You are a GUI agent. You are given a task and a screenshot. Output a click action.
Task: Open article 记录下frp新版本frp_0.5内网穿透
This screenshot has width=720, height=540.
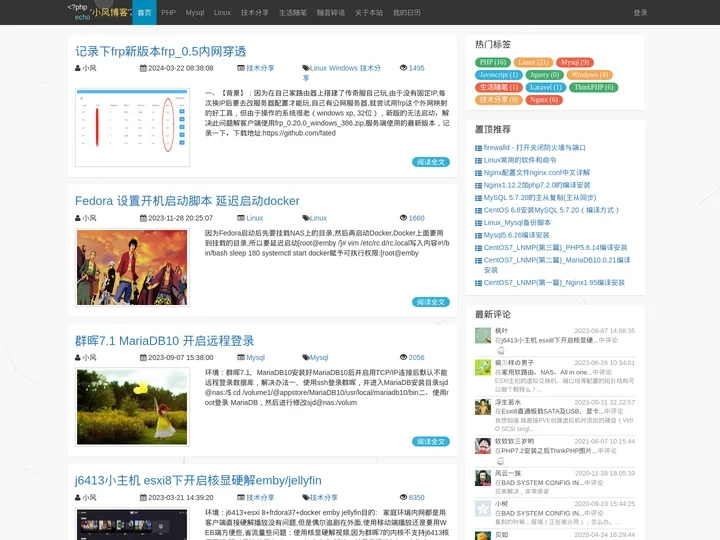161,51
